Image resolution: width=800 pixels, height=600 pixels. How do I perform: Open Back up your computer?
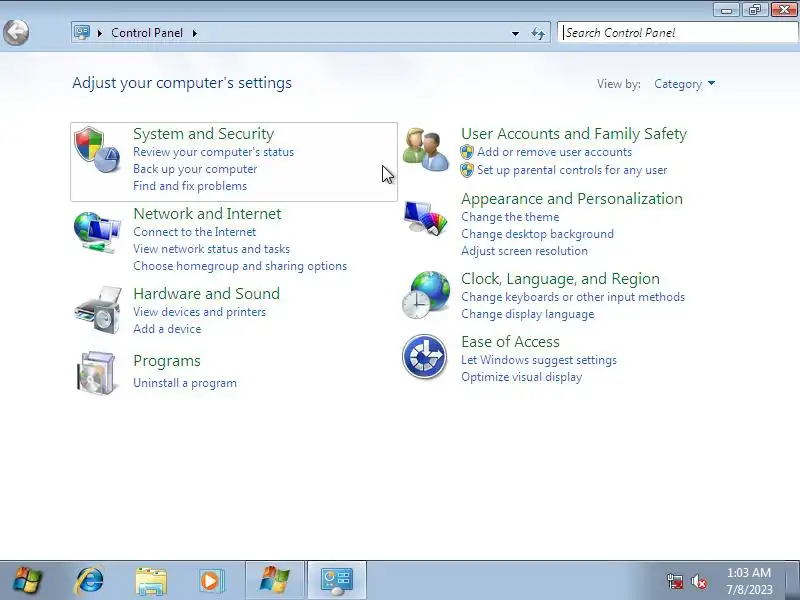click(195, 169)
